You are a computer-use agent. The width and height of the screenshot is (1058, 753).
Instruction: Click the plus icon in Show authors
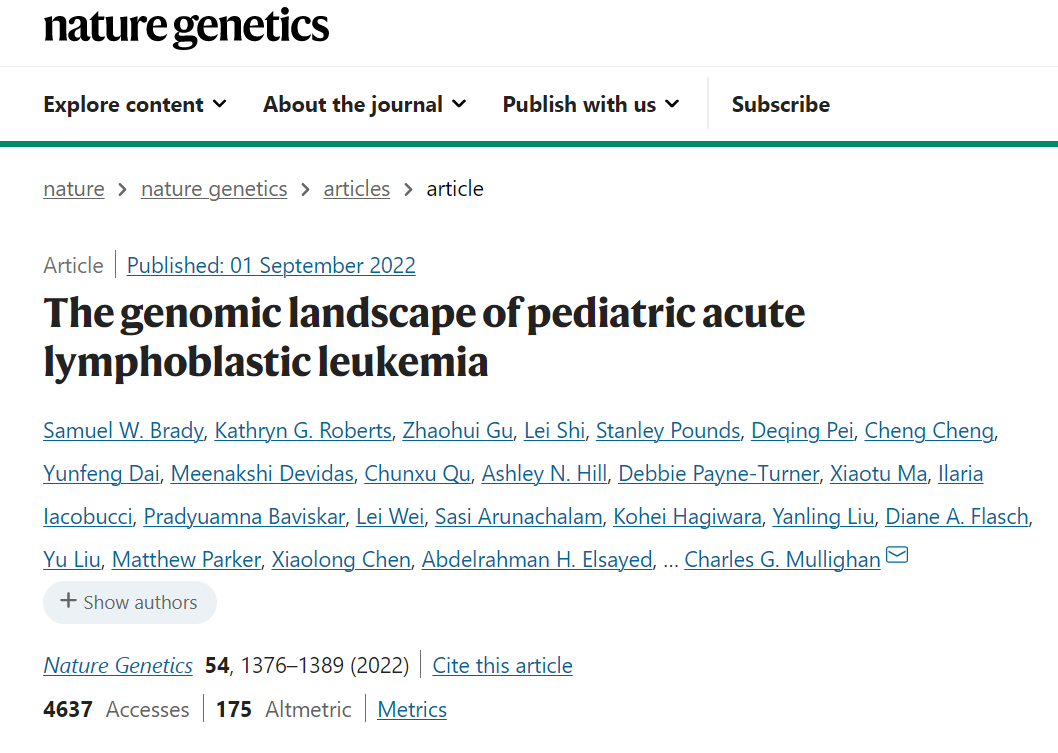click(x=68, y=601)
